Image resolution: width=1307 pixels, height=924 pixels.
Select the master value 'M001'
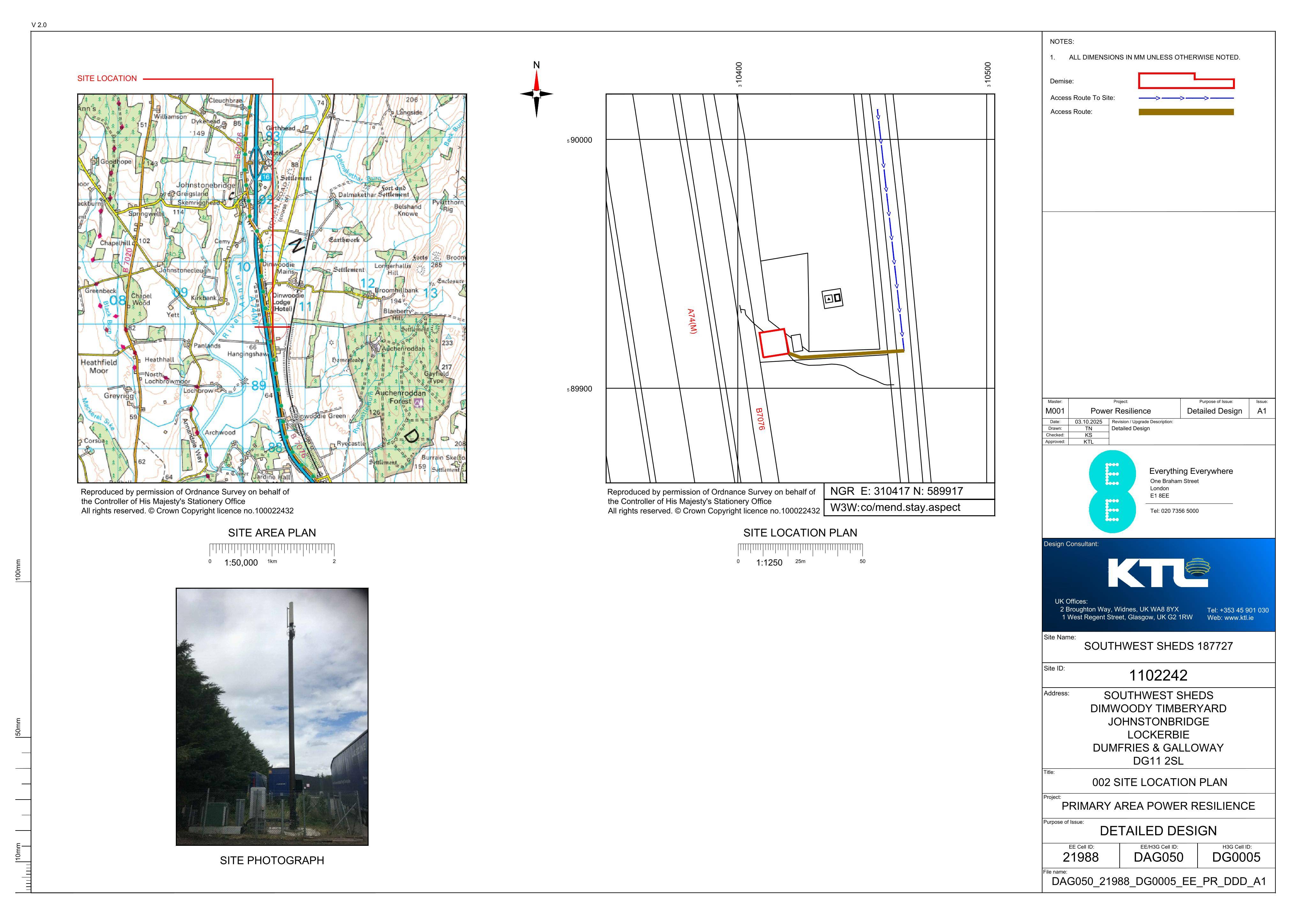1055,411
